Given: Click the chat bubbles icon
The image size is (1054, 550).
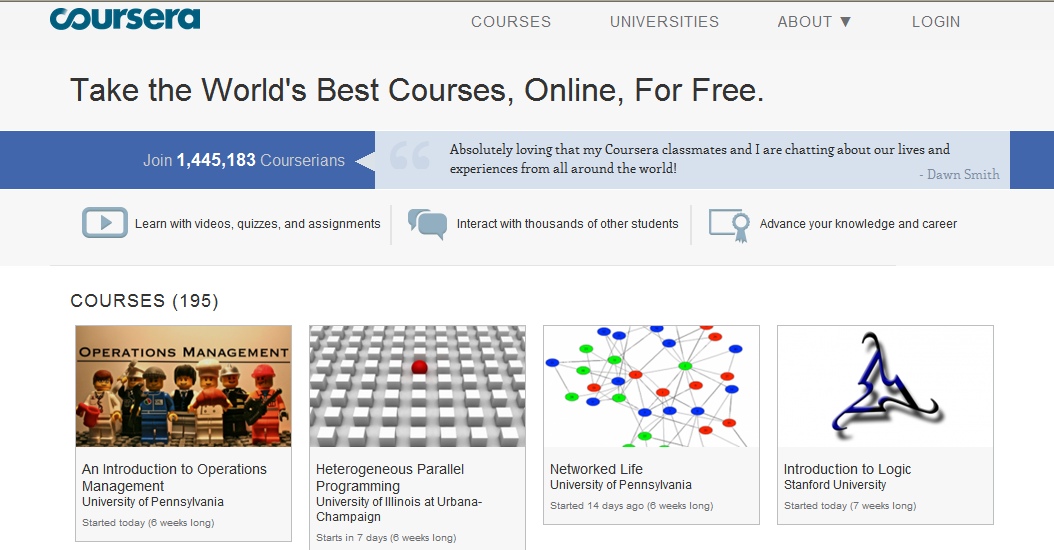Looking at the screenshot, I should pyautogui.click(x=428, y=224).
